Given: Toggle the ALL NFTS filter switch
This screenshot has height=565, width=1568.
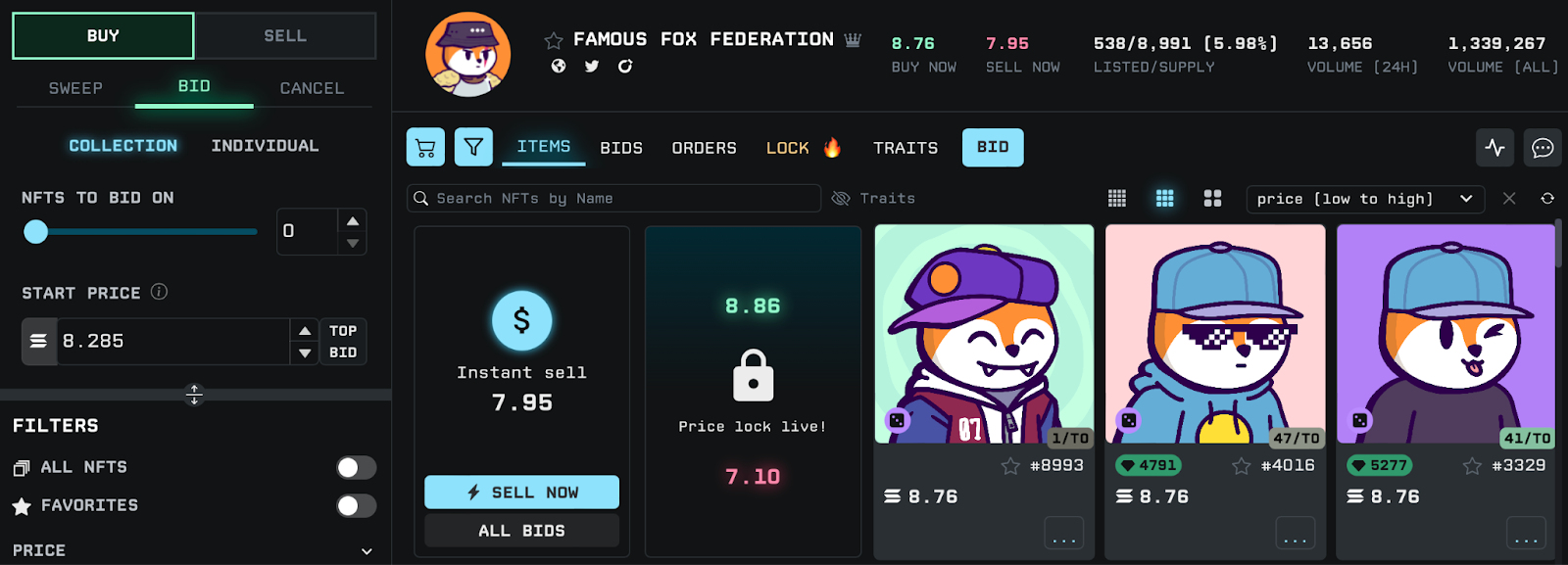Looking at the screenshot, I should tap(357, 468).
